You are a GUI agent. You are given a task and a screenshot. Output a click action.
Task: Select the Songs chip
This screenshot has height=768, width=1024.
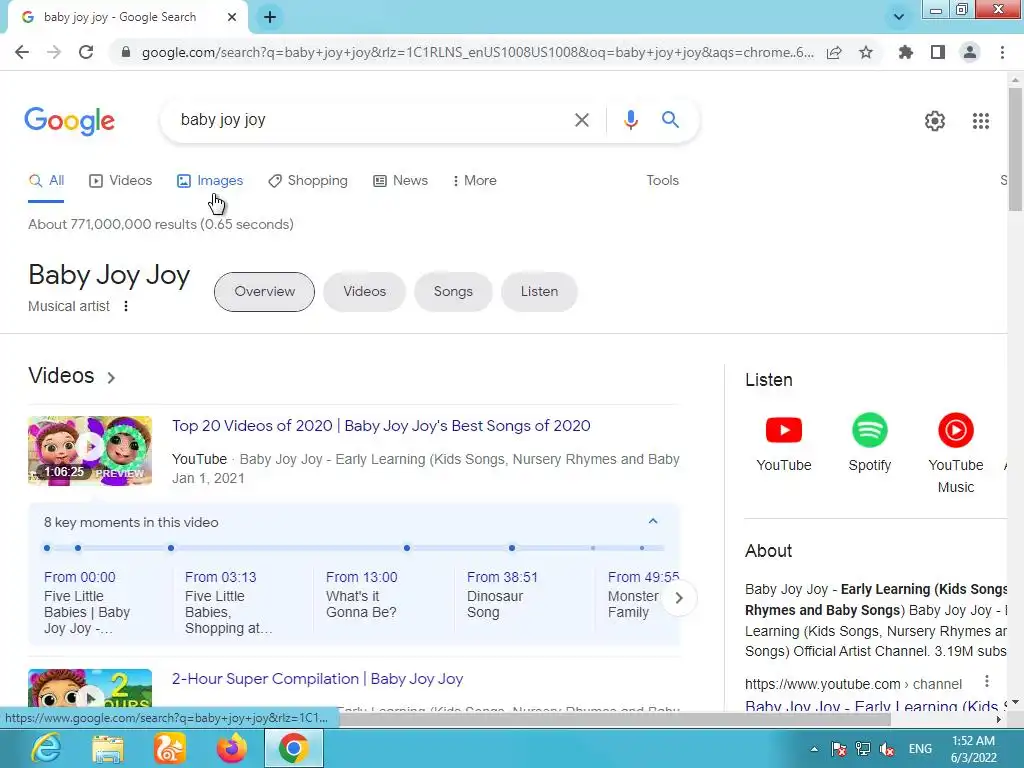point(453,292)
